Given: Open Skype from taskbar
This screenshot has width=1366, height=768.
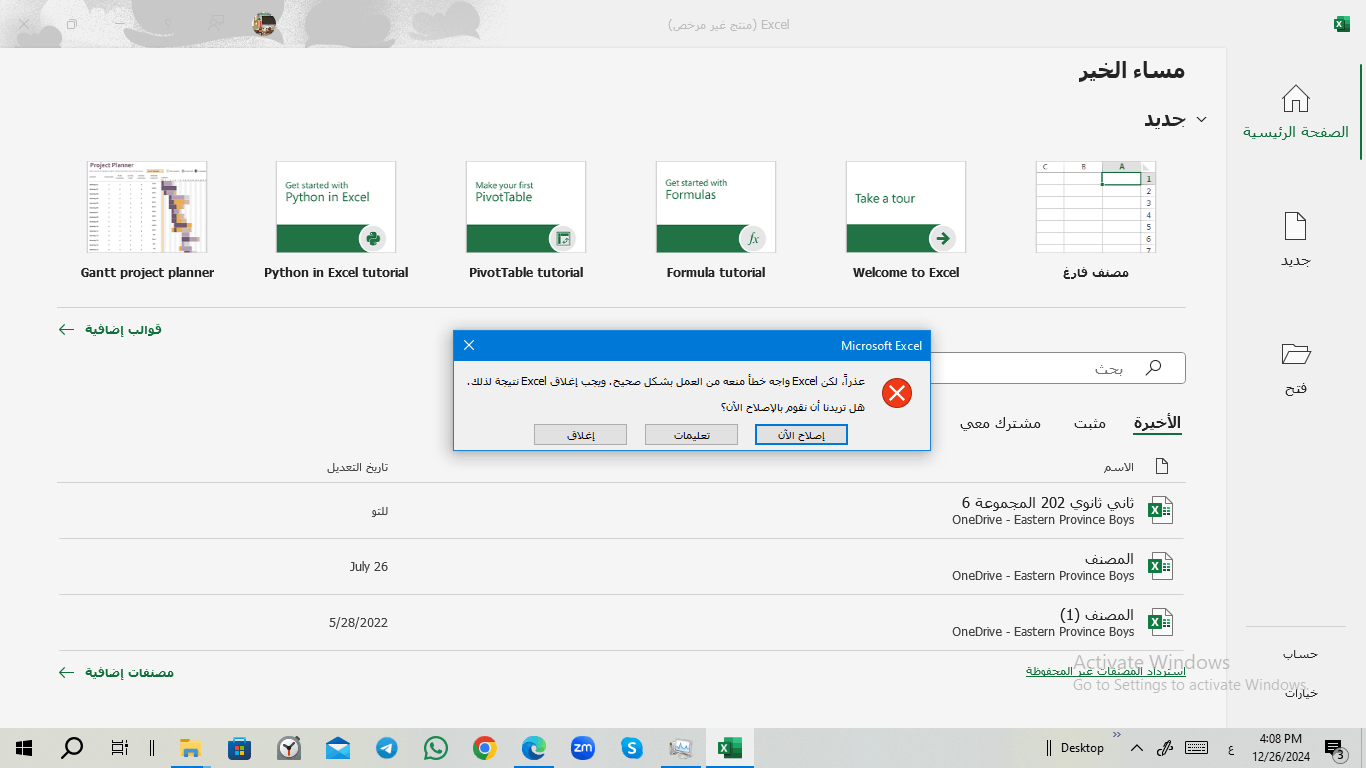Looking at the screenshot, I should tap(632, 747).
